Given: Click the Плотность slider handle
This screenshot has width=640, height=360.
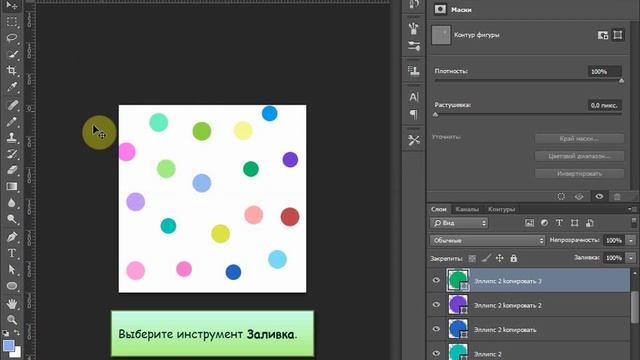Looking at the screenshot, I should pos(621,81).
